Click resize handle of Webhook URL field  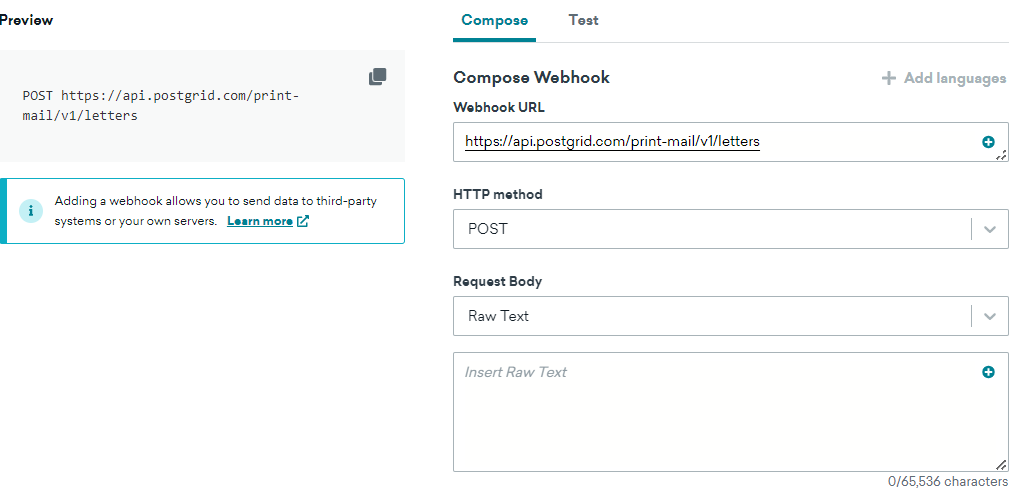click(1001, 155)
